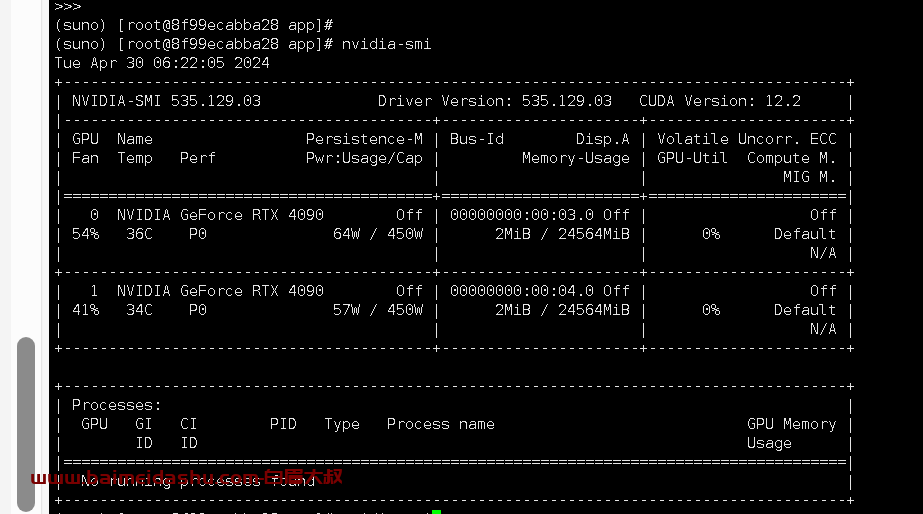The image size is (923, 514).
Task: Click the 36C temperature value
Action: 140,234
